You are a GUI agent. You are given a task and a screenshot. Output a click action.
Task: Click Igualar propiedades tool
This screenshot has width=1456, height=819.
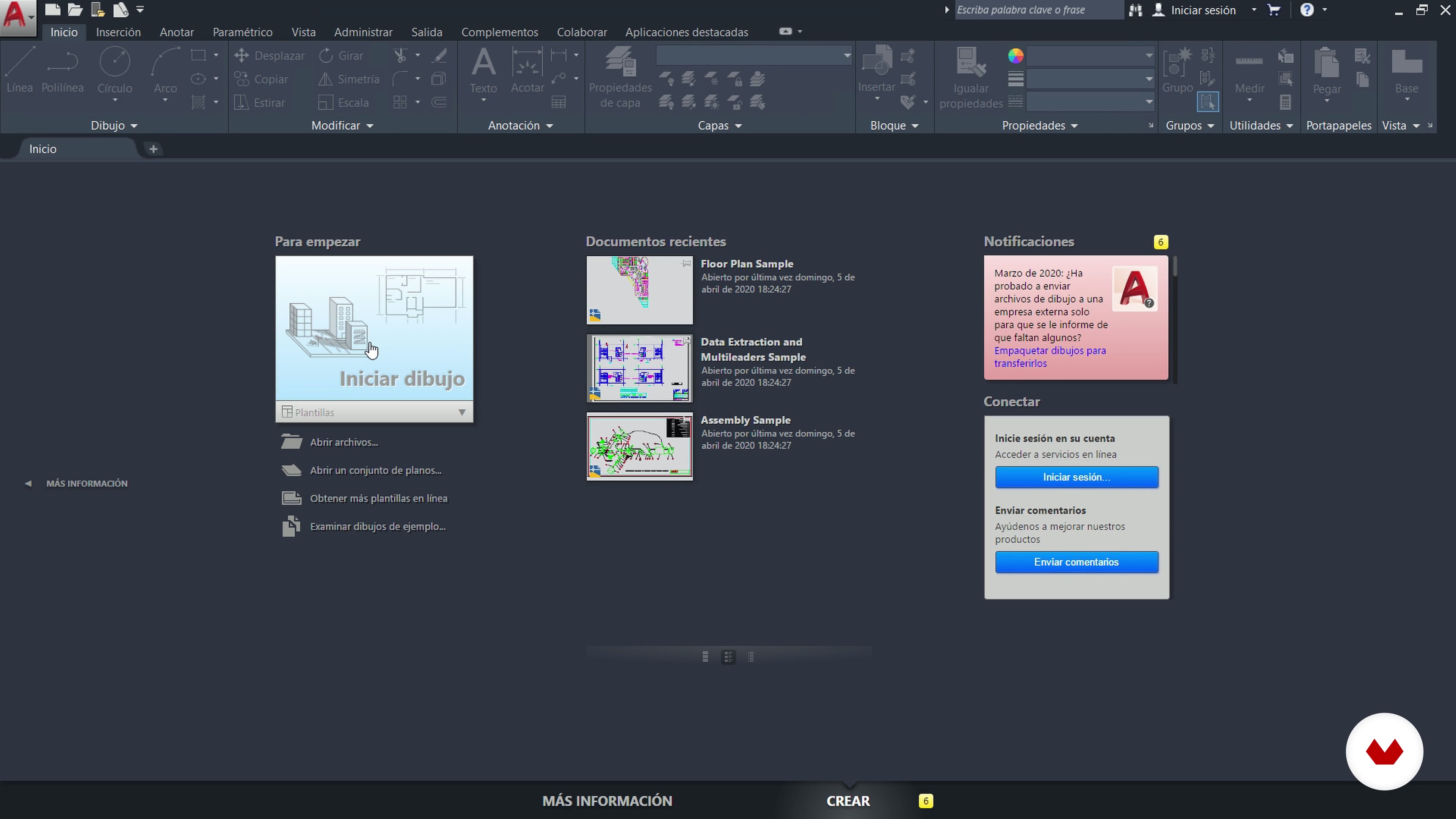pyautogui.click(x=971, y=78)
